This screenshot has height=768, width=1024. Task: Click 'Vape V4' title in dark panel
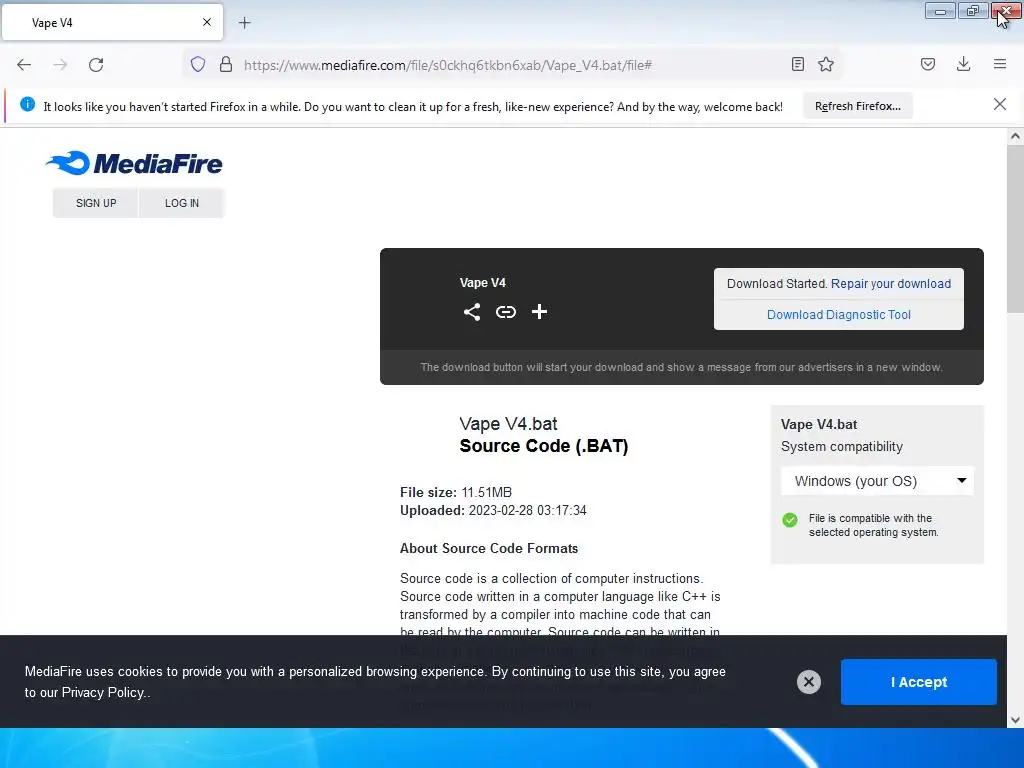coord(483,283)
